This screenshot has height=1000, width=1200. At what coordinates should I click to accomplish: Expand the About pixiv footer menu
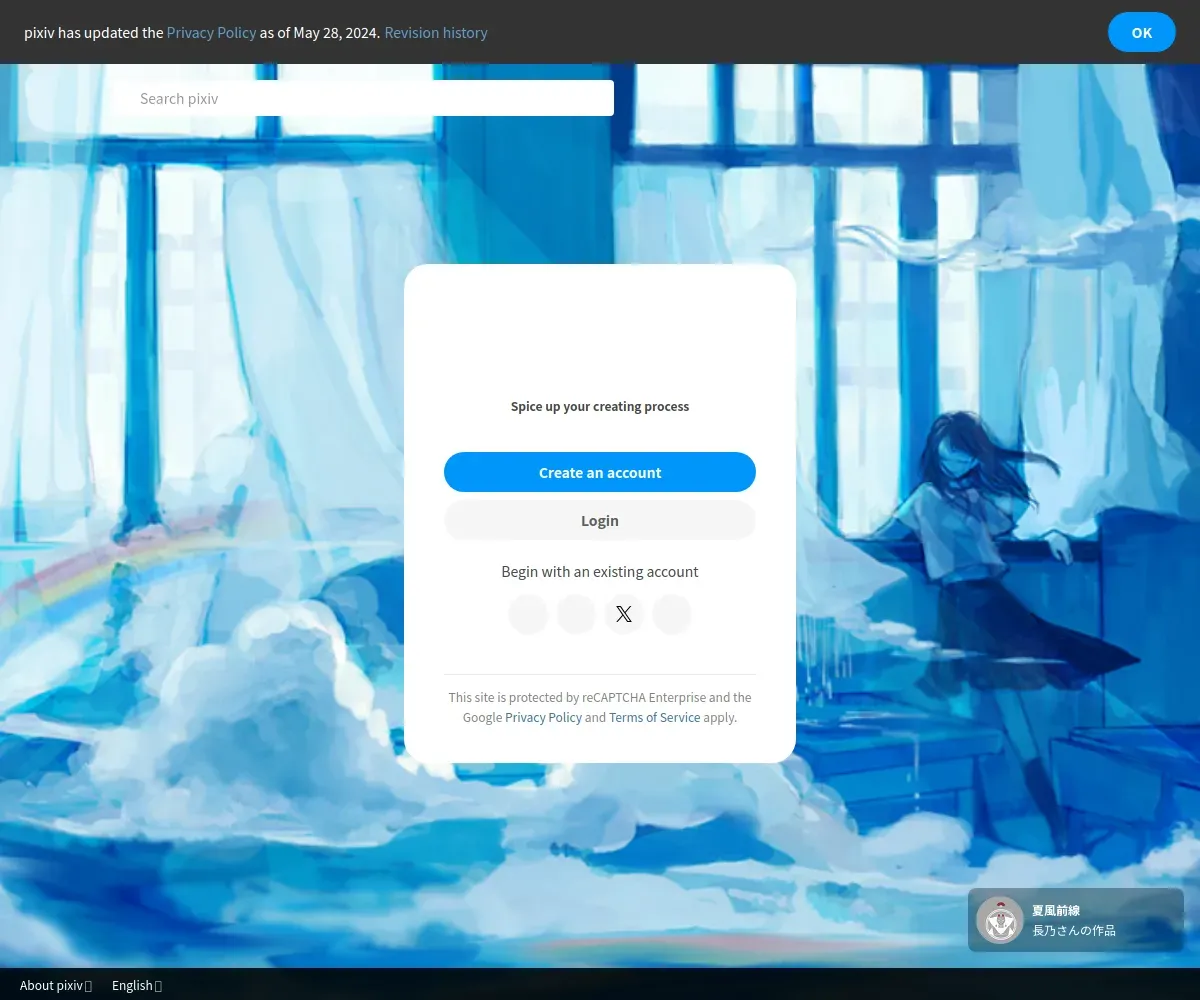pyautogui.click(x=56, y=985)
